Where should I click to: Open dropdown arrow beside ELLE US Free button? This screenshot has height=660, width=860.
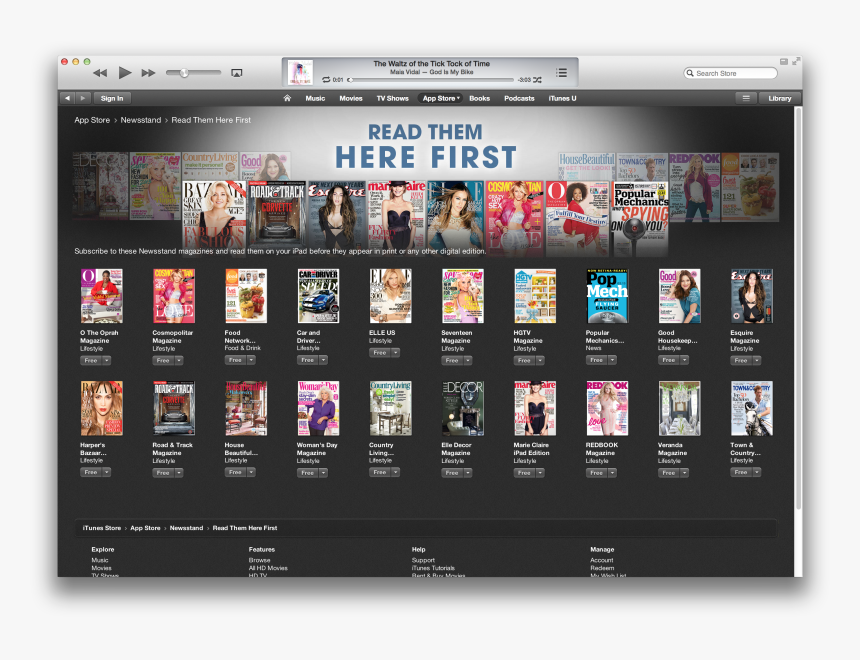(x=395, y=352)
